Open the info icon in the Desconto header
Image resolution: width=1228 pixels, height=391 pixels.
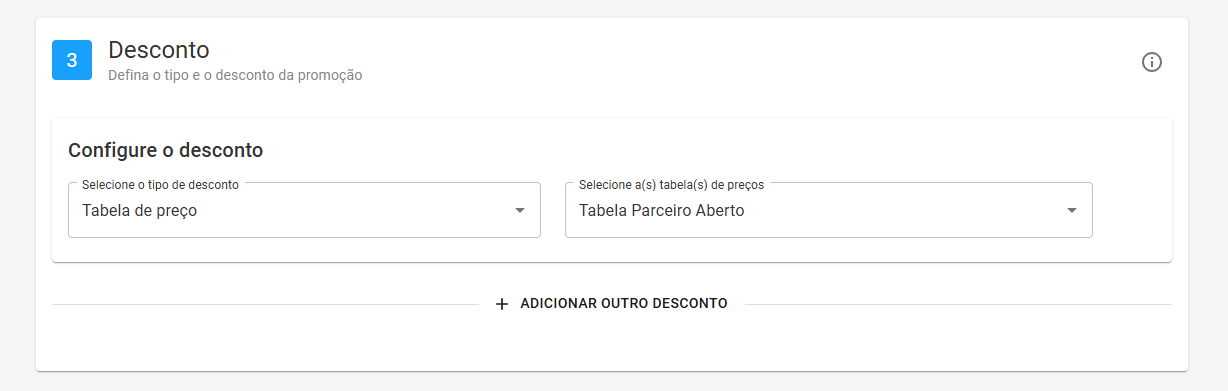tap(1152, 62)
